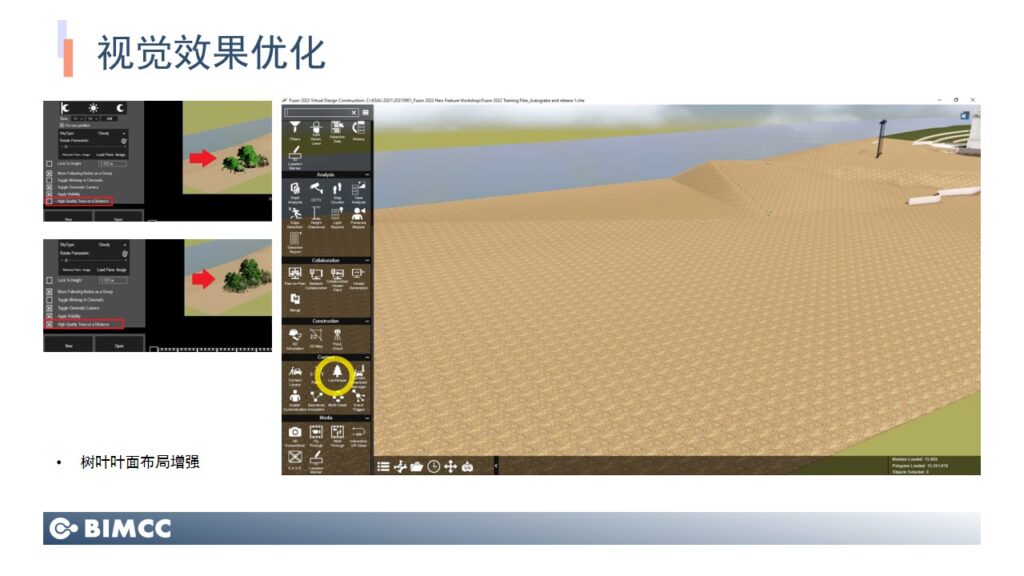Open the SkyType Cloudy dropdown in upper panel
Viewport: 1024px width, 576px height.
point(111,133)
